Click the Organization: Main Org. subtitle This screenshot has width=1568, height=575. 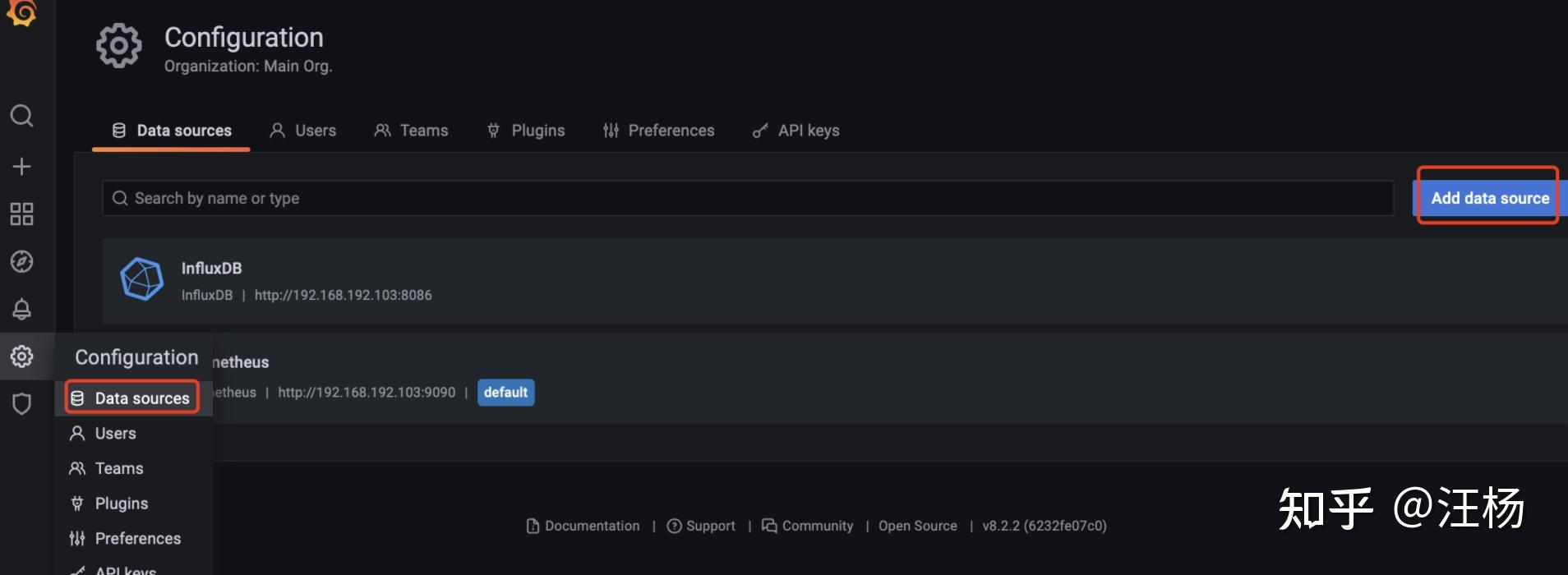[x=248, y=67]
